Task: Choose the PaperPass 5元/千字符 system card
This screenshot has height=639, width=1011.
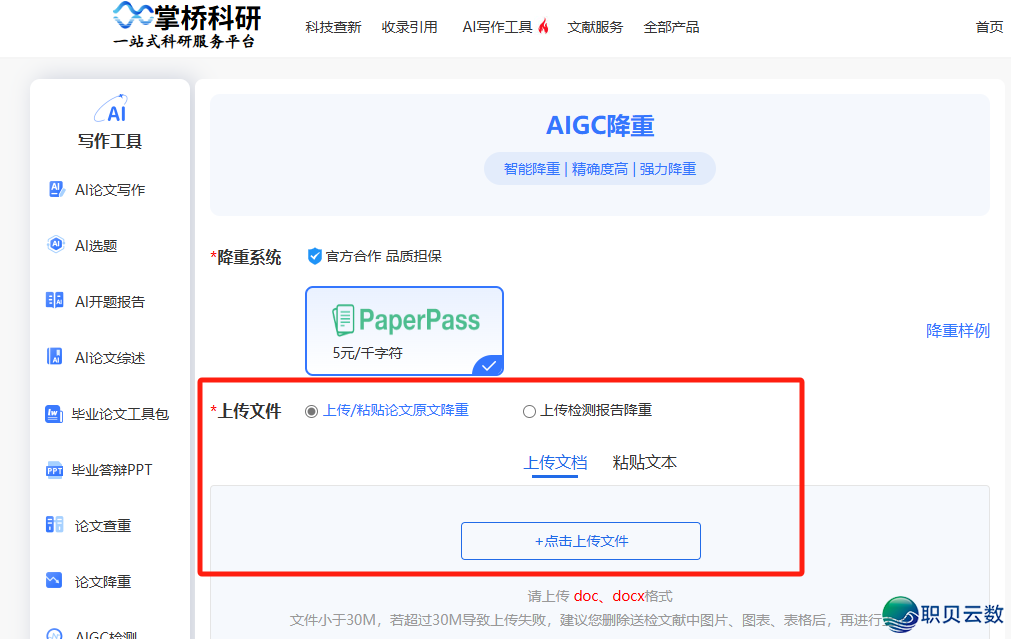Action: [404, 331]
